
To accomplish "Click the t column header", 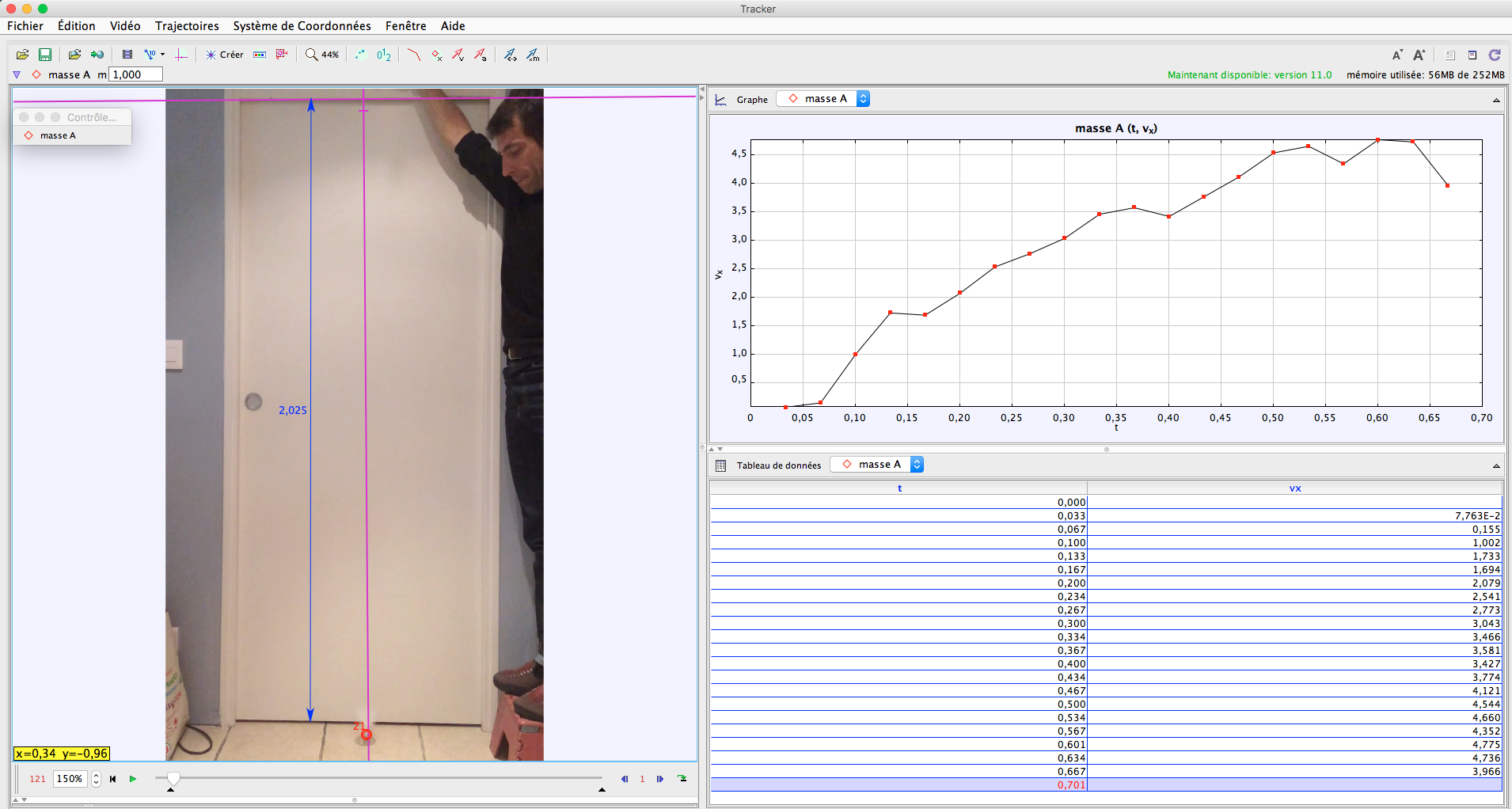I will (899, 488).
